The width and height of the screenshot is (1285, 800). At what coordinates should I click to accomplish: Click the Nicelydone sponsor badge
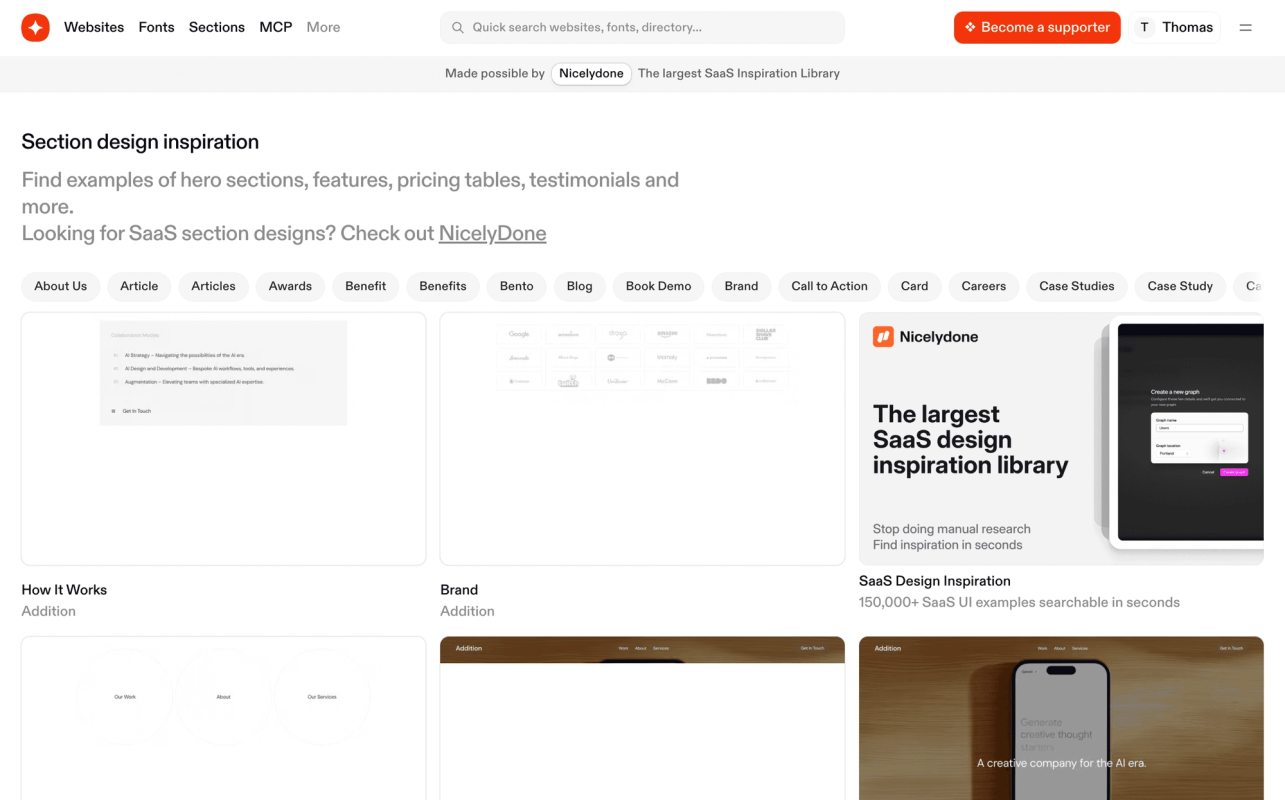(591, 73)
